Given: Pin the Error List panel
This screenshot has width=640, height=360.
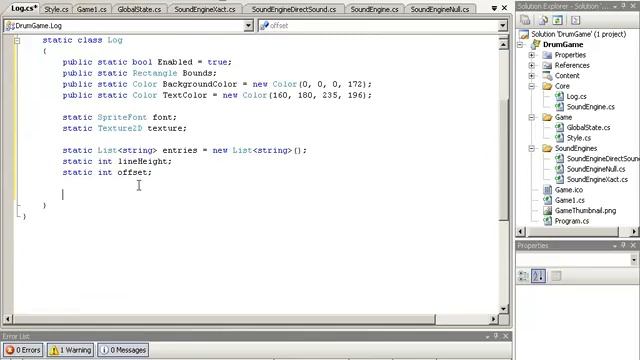Looking at the screenshot, I should (x=496, y=336).
